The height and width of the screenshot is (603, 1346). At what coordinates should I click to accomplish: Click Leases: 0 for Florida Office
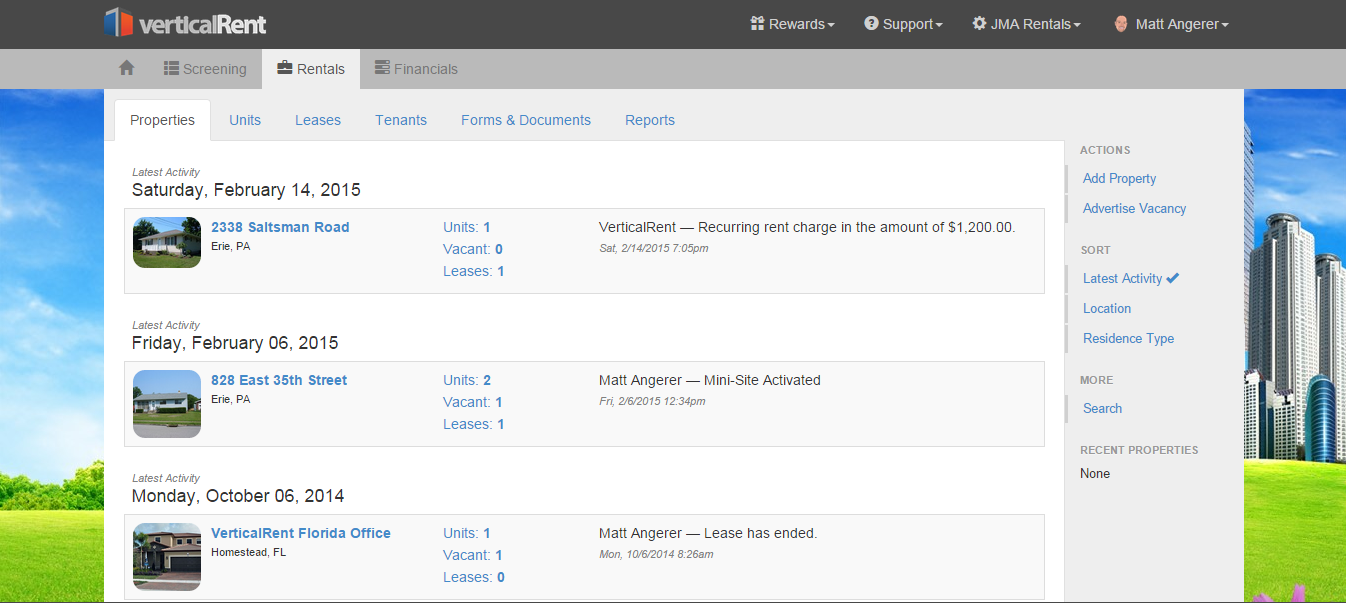pos(474,577)
